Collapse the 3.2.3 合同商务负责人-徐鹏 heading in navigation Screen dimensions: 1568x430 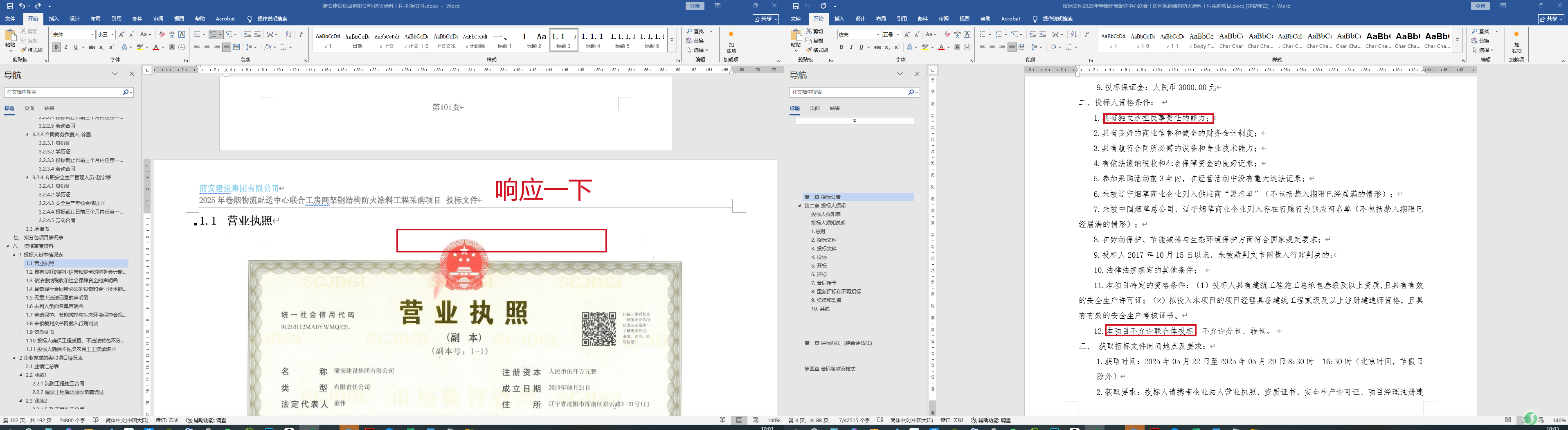click(27, 135)
